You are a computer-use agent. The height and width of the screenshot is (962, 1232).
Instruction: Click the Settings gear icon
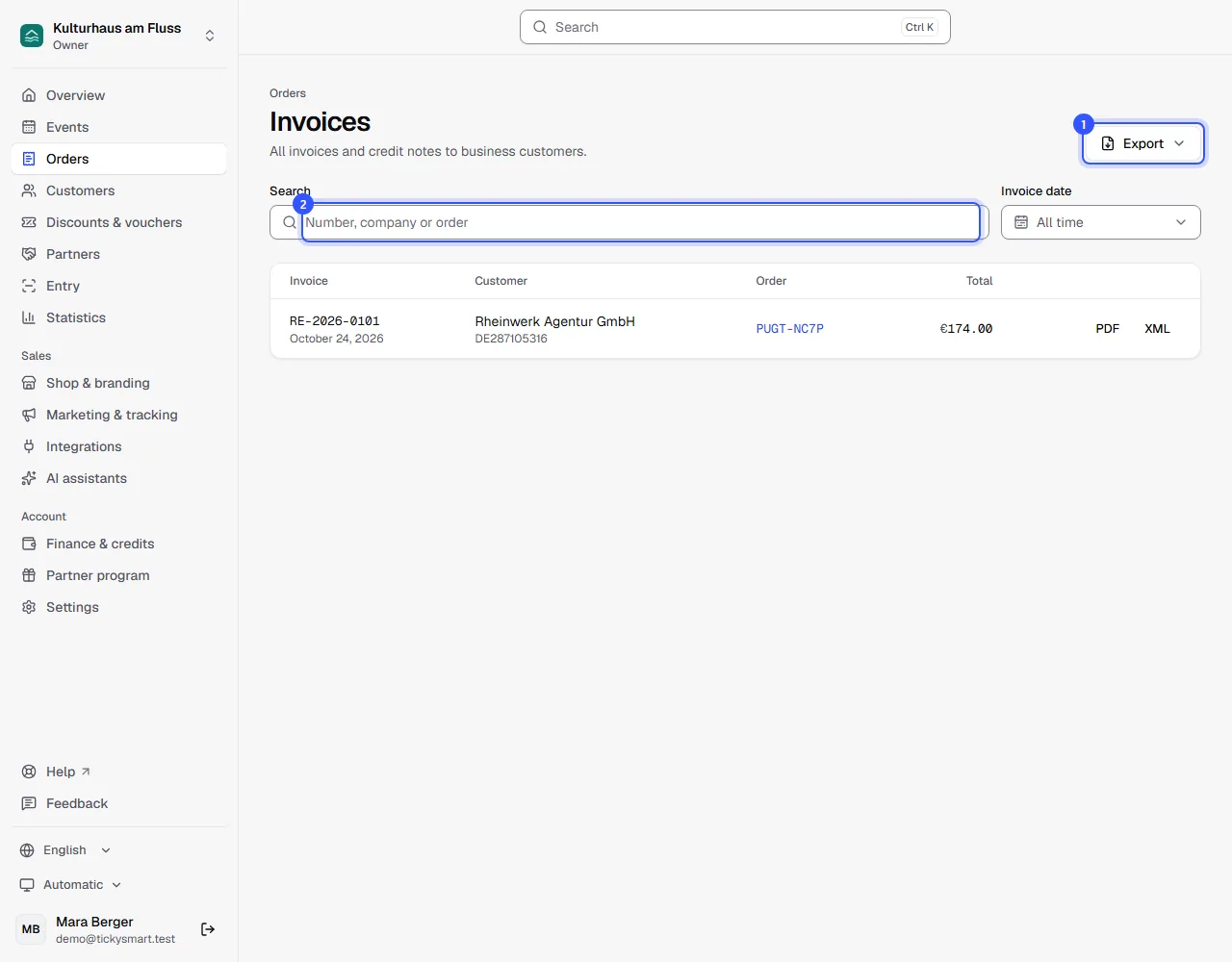[29, 607]
